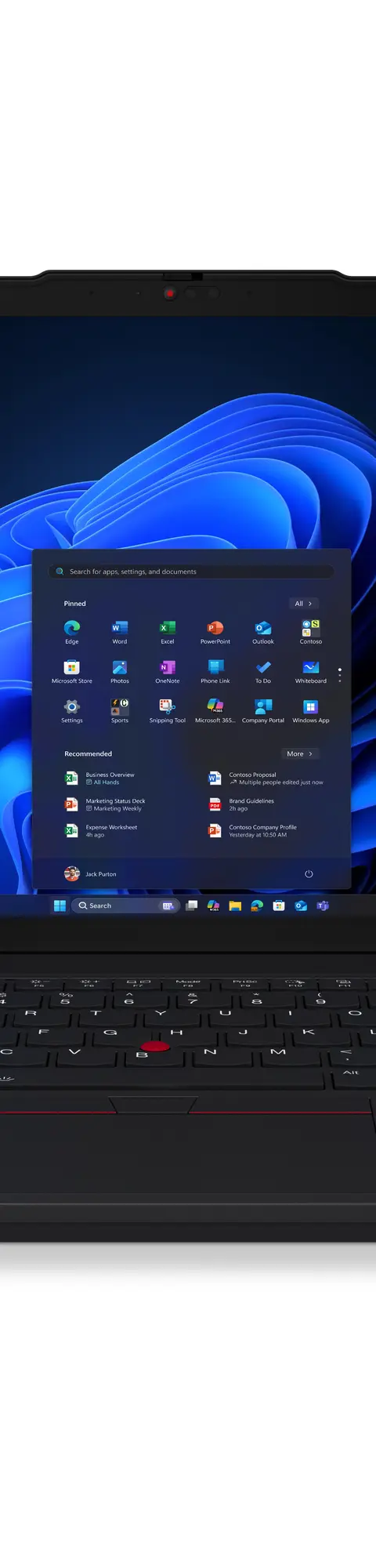Click the Windows Start button on taskbar

pyautogui.click(x=60, y=906)
